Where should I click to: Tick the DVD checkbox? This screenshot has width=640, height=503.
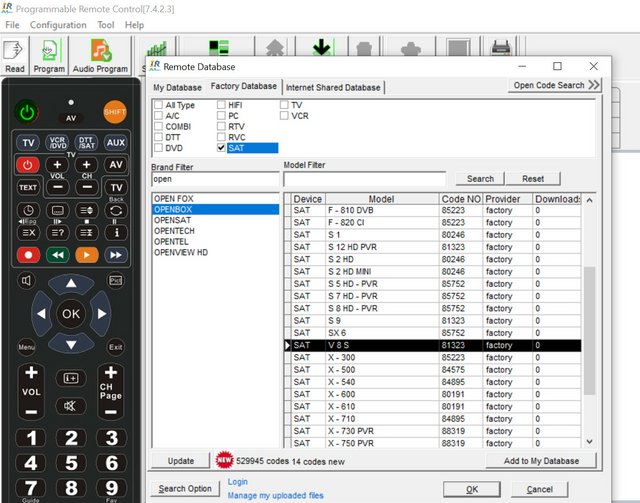click(158, 148)
